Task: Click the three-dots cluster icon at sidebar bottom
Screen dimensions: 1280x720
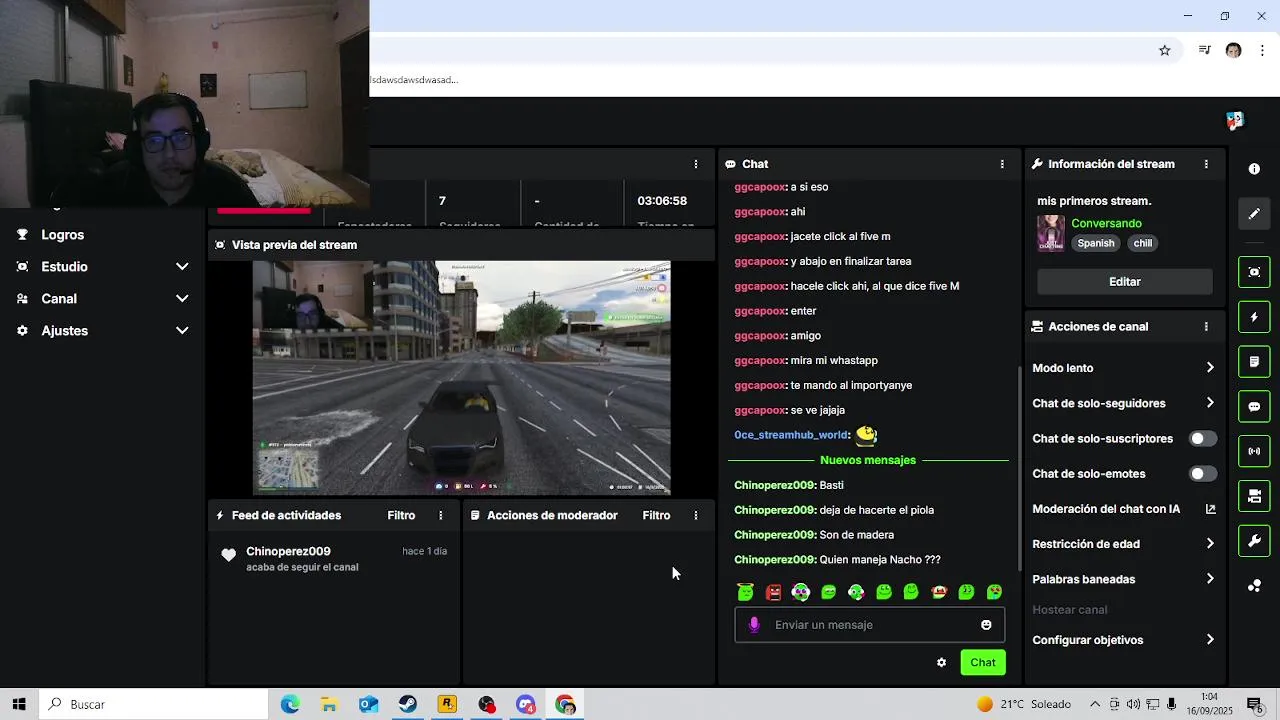Action: (1254, 586)
